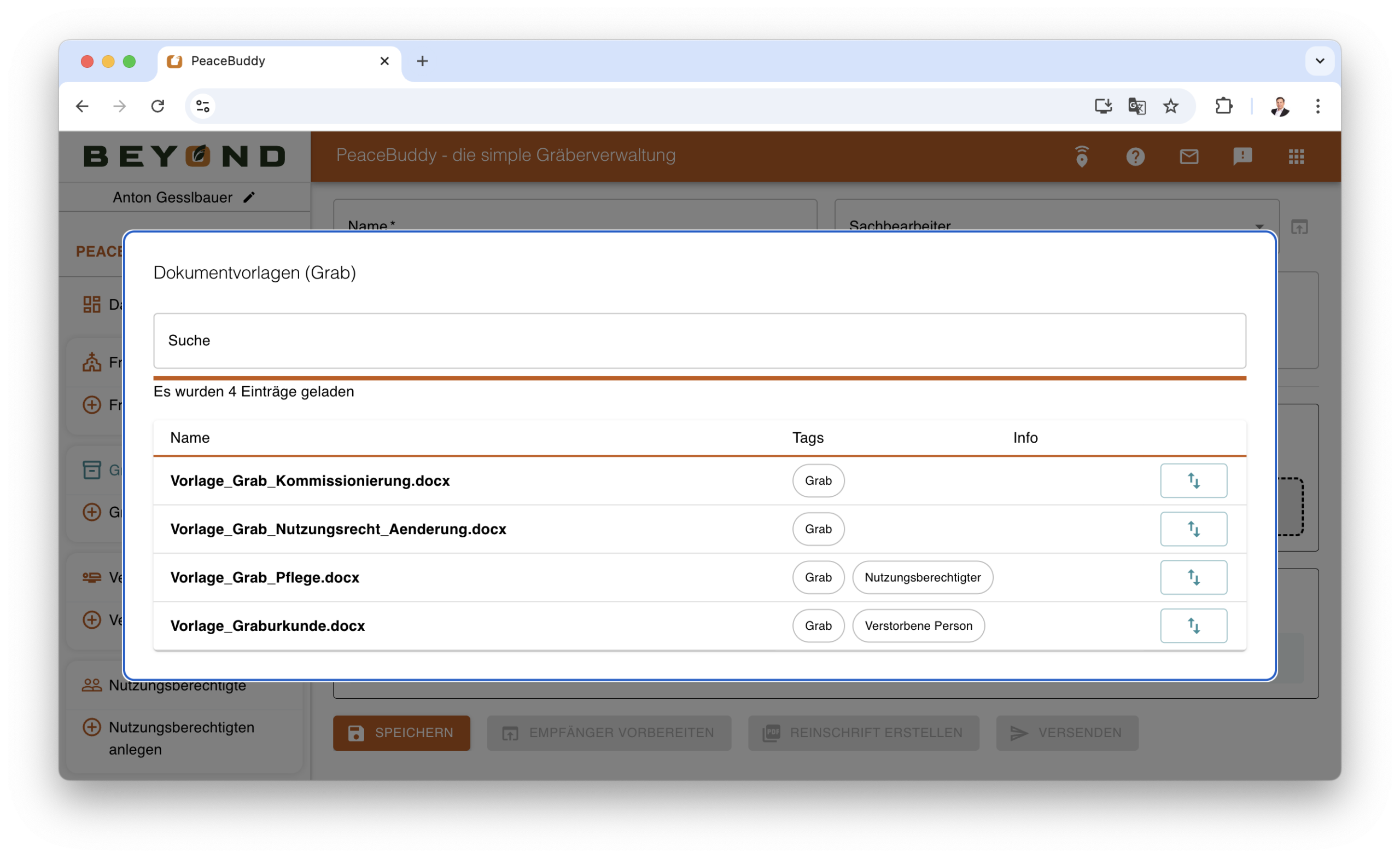
Task: Edit Anton Gesslbauer profile pencil icon
Action: [249, 198]
